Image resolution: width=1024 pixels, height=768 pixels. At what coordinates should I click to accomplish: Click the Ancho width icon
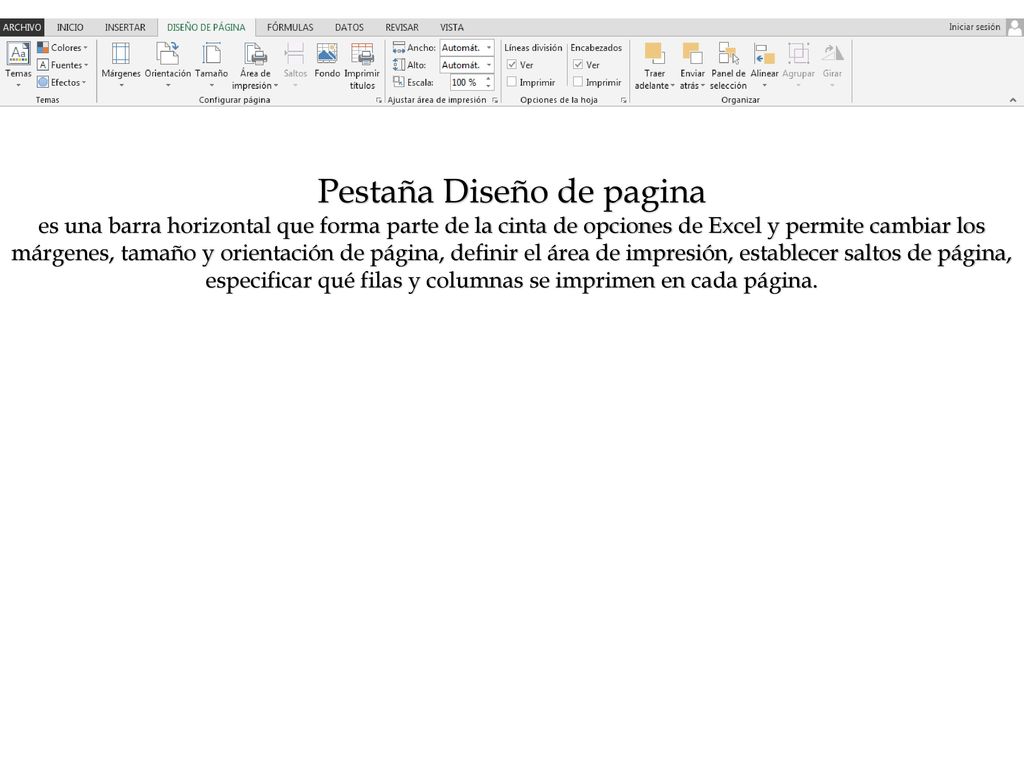[x=398, y=48]
